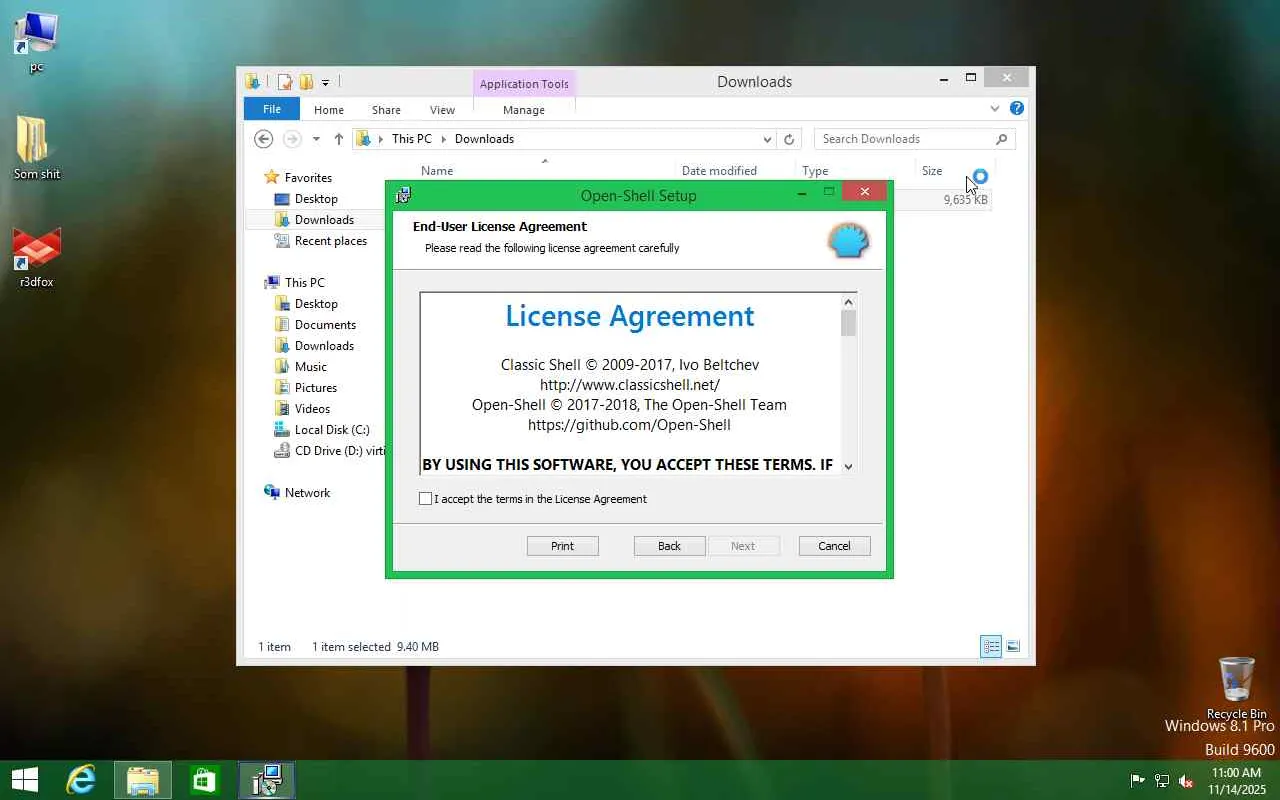Screen dimensions: 1280x800
Task: Switch to File Explorer on the taskbar
Action: [143, 780]
